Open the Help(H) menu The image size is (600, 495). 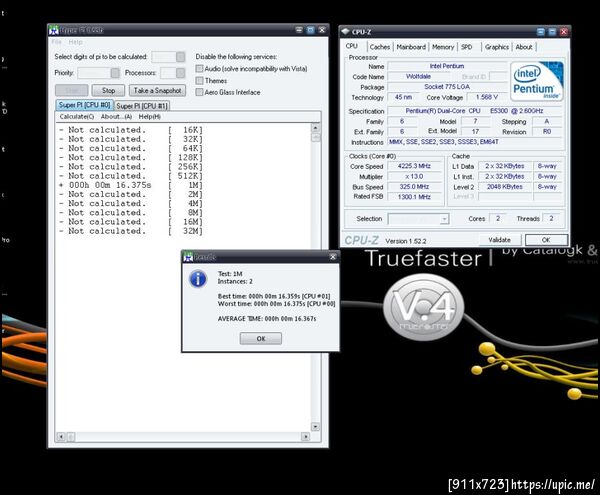tap(150, 116)
